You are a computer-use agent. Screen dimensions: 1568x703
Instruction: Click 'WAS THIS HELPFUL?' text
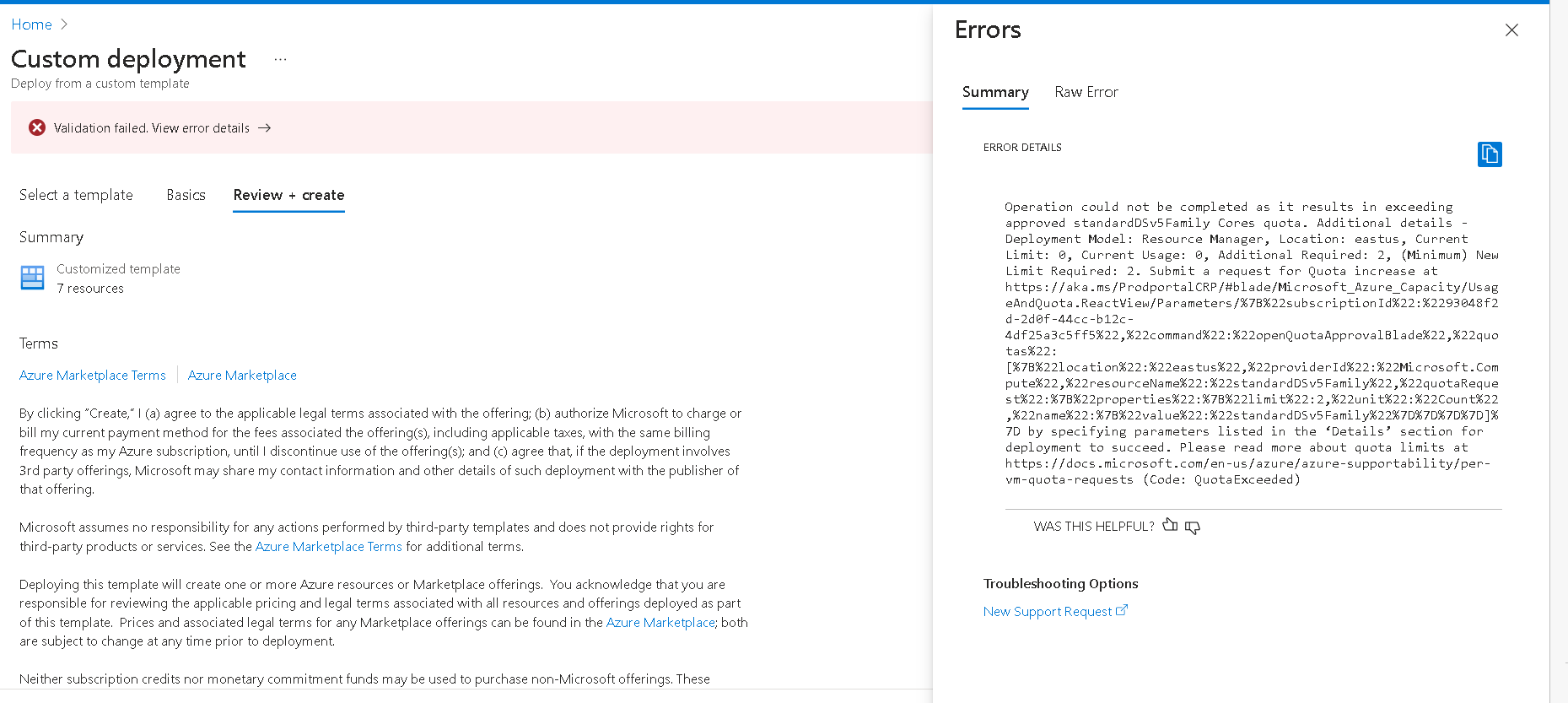[1094, 527]
